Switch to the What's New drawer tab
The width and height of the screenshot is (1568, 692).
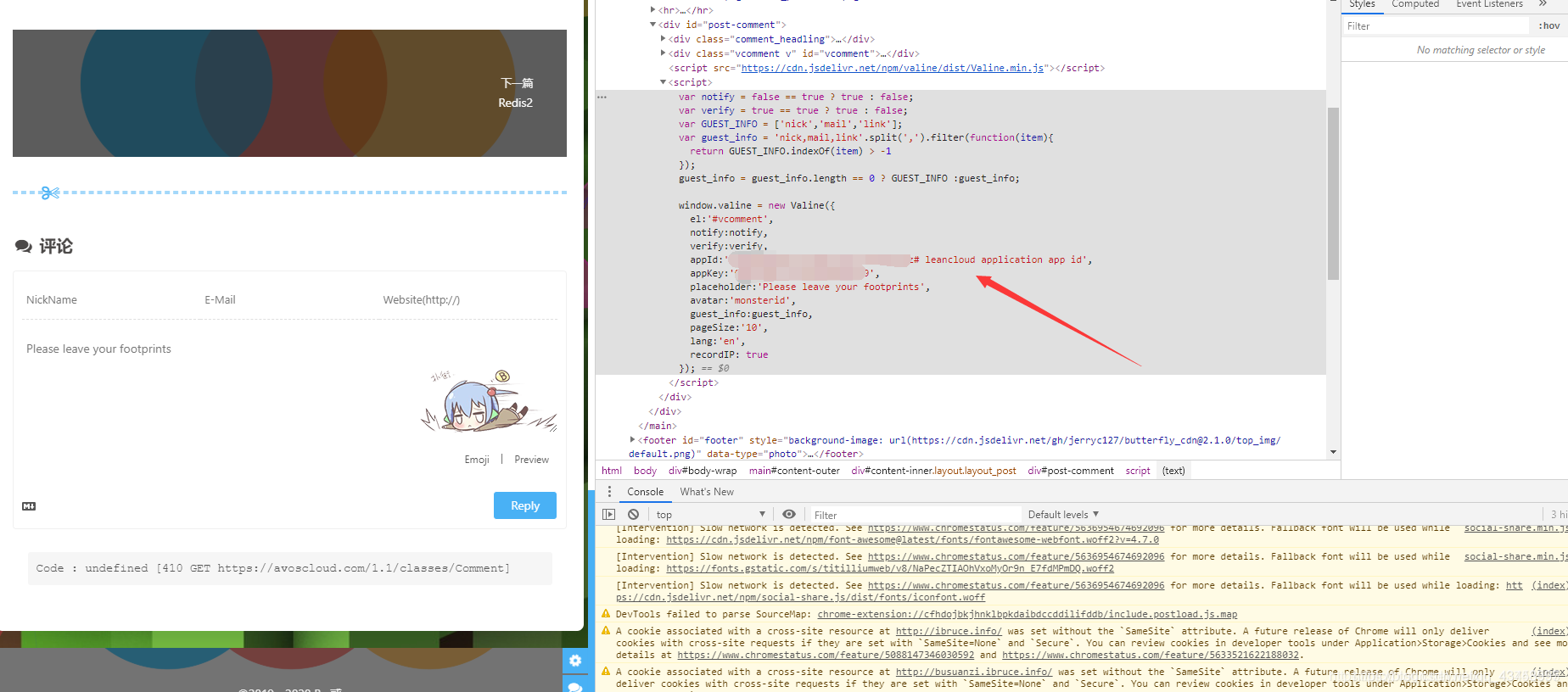point(707,492)
